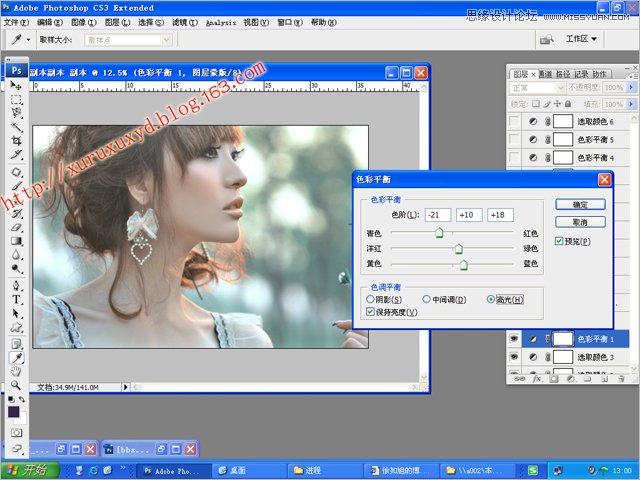Select the Rectangular Marquee tool

pos(16,100)
